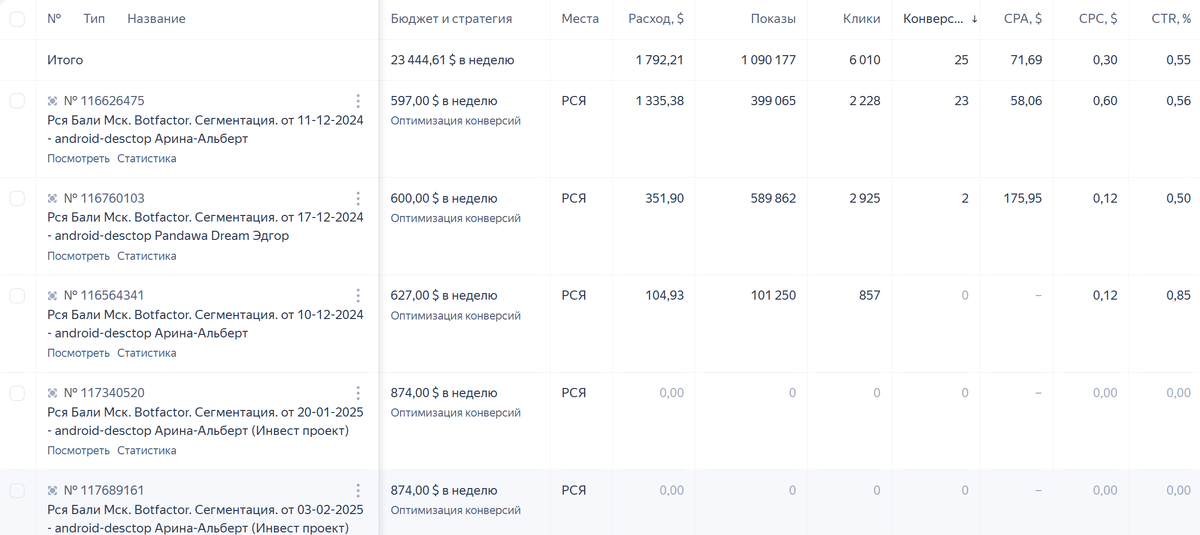Screen dimensions: 1200x535
Task: Open three-dot menu for campaign 116760103
Action: (x=358, y=198)
